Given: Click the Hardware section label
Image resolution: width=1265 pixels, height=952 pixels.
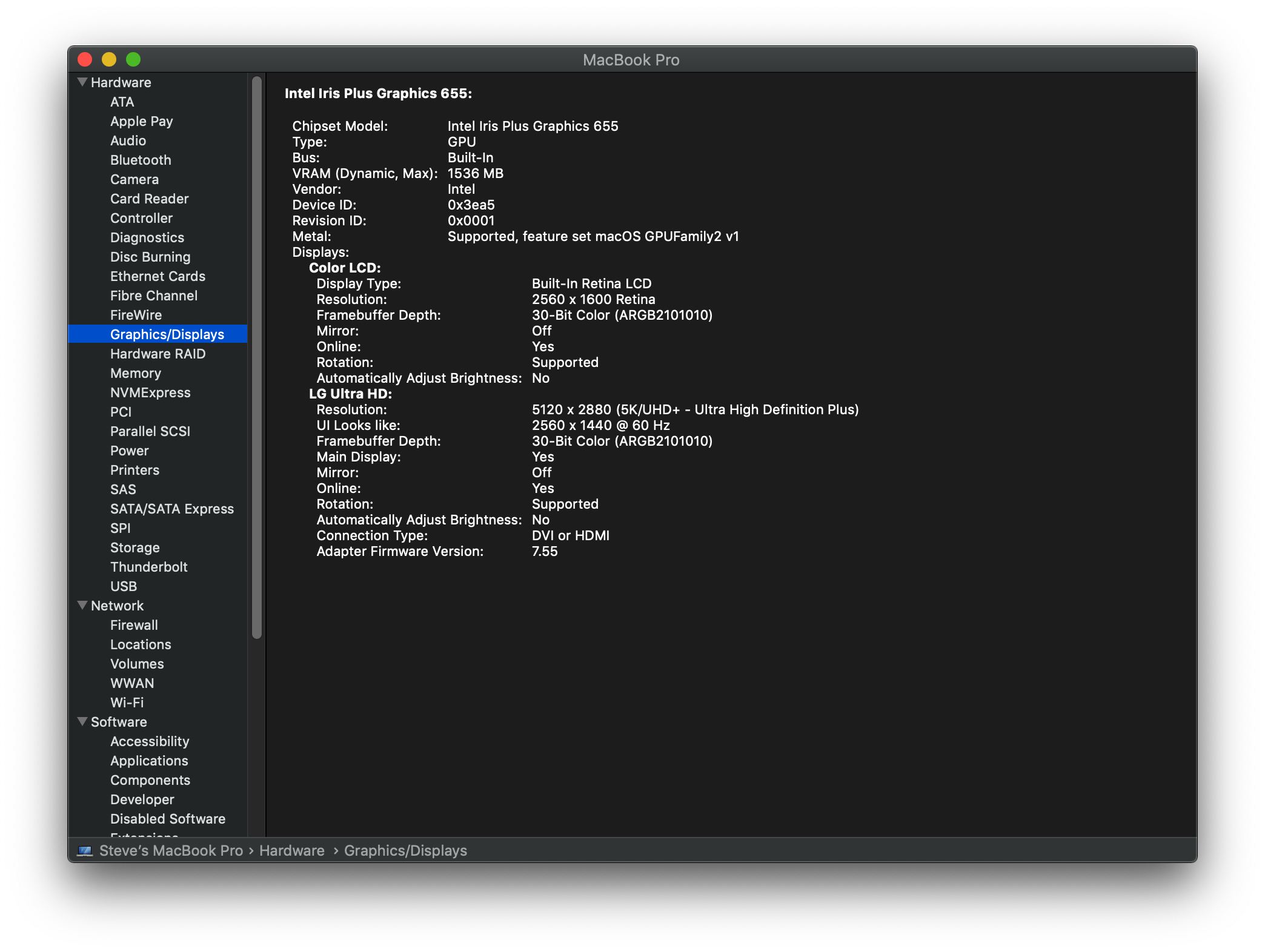Looking at the screenshot, I should coord(121,82).
